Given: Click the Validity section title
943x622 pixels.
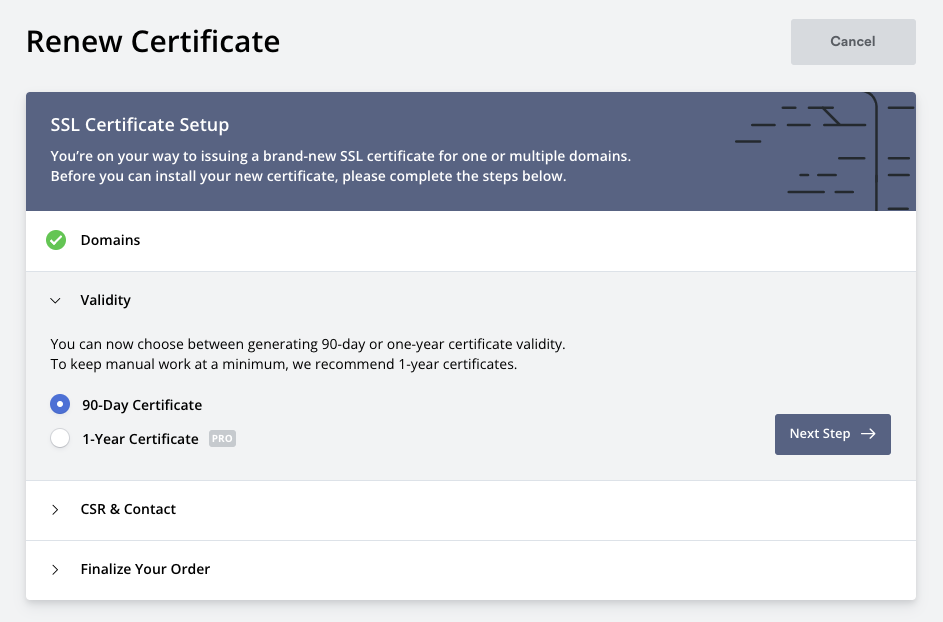Looking at the screenshot, I should [x=105, y=300].
